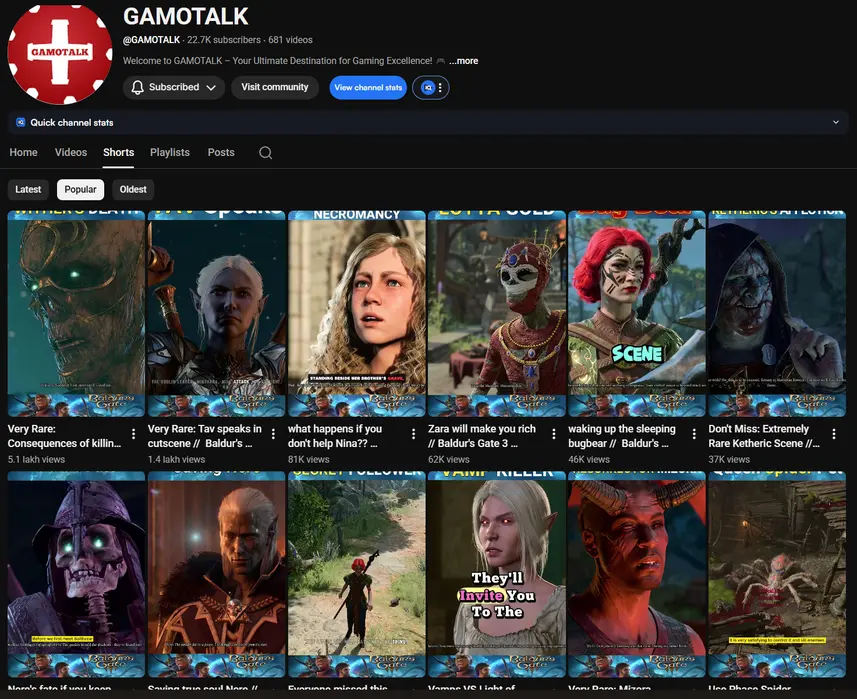Play the Tav speaks elf thumbnail
The width and height of the screenshot is (857, 699).
click(x=216, y=314)
